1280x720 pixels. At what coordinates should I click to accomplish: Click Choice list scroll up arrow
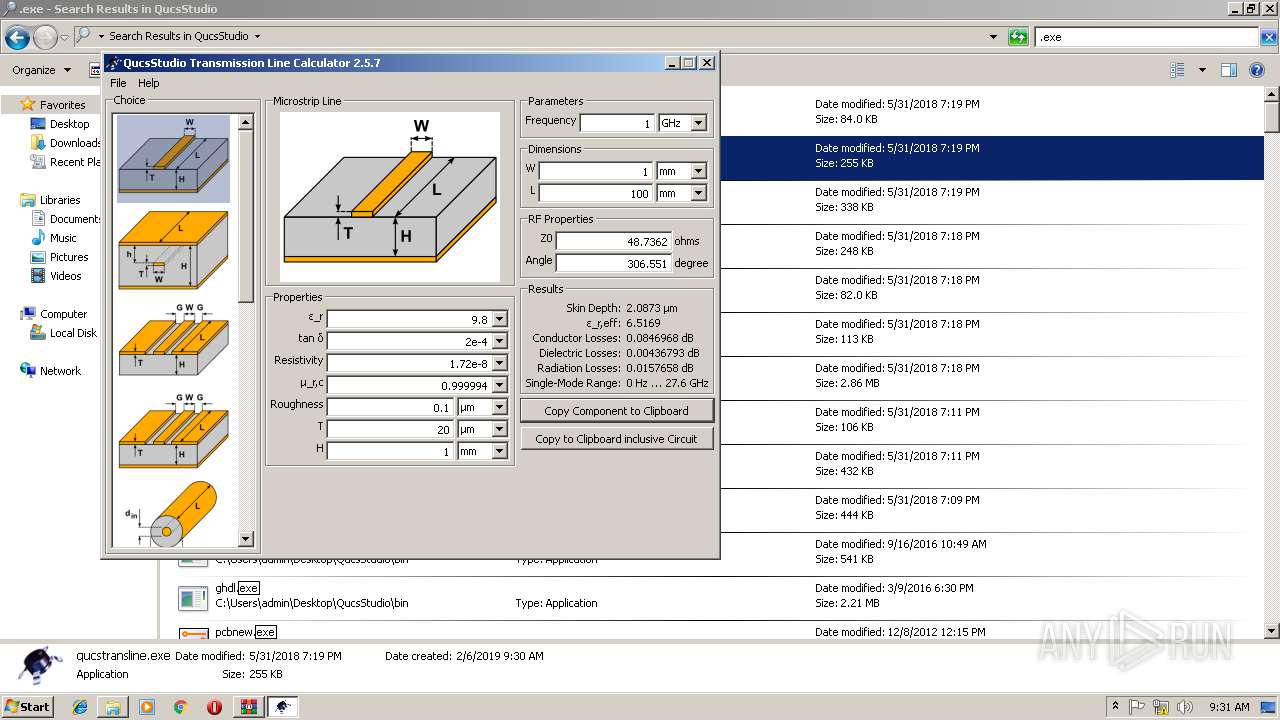246,122
